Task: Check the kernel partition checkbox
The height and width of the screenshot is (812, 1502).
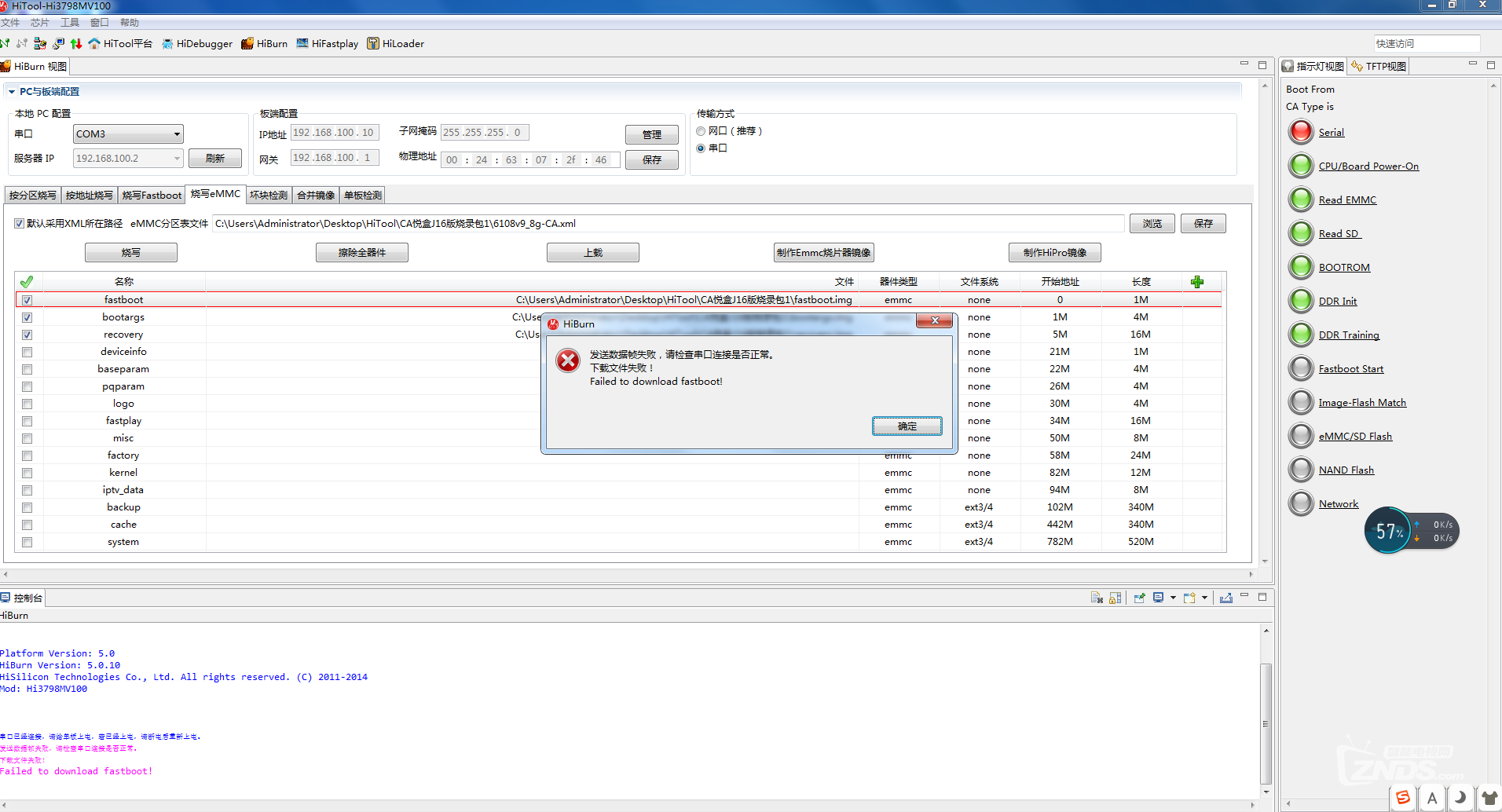Action: (27, 473)
